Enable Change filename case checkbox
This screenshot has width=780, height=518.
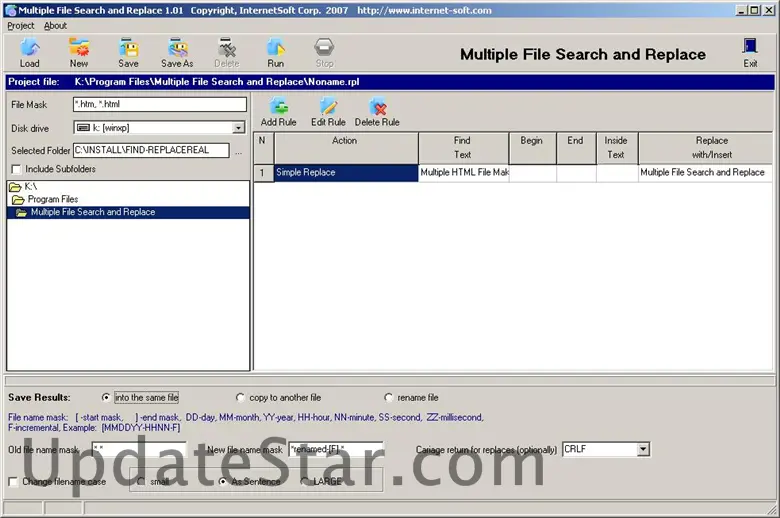pos(13,482)
